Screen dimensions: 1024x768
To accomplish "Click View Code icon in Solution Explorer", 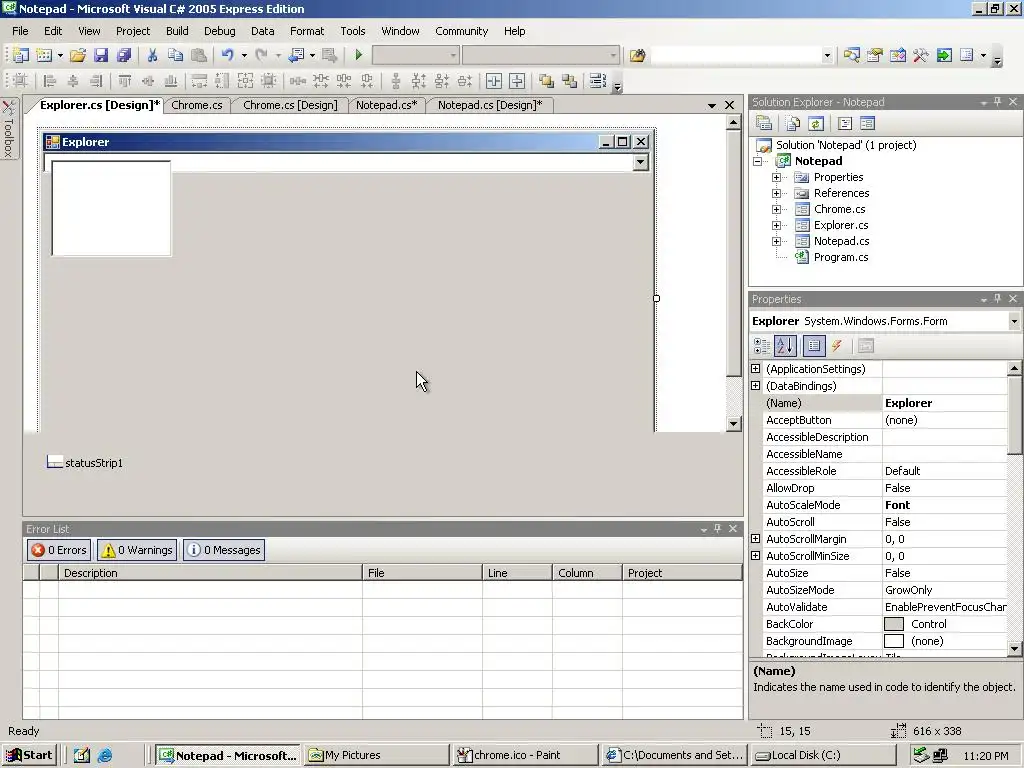I will pos(845,123).
